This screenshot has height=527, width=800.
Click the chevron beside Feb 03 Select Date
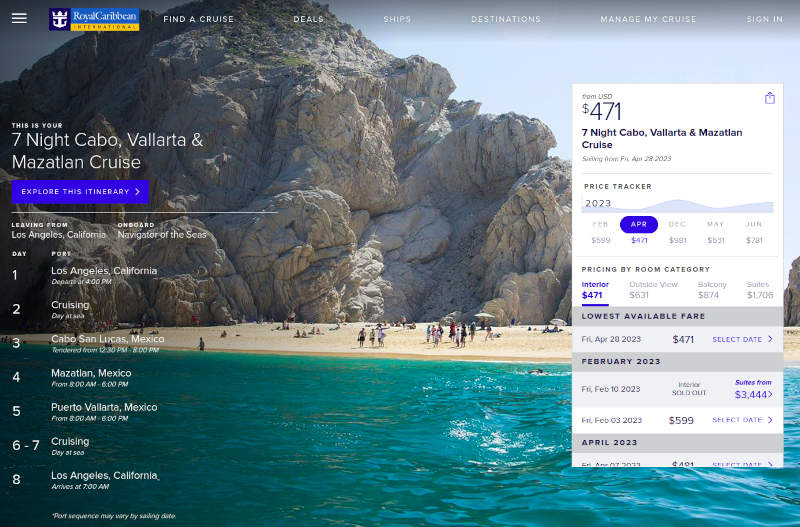(770, 420)
